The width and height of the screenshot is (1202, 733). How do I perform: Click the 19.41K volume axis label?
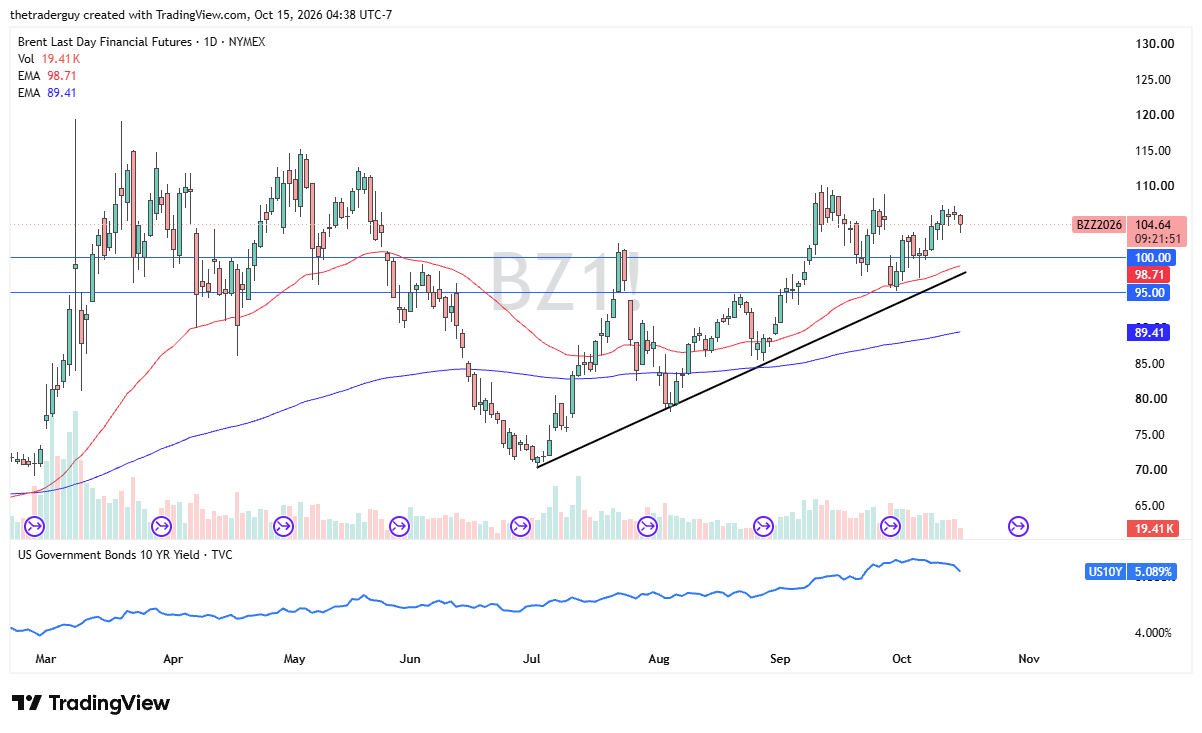click(x=1152, y=528)
